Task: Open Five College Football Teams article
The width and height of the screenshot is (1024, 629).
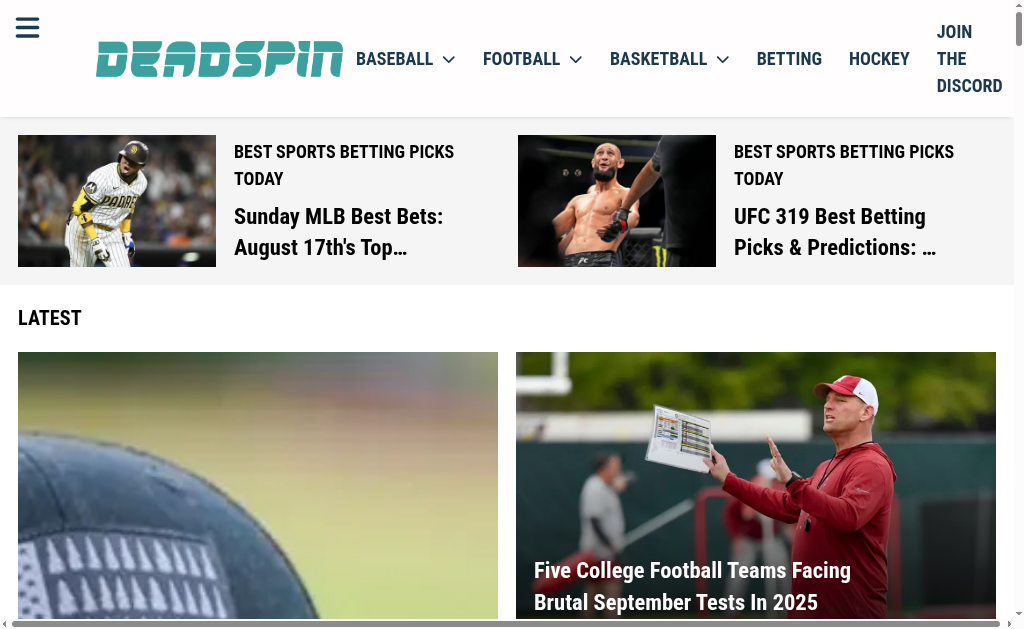Action: tap(692, 586)
